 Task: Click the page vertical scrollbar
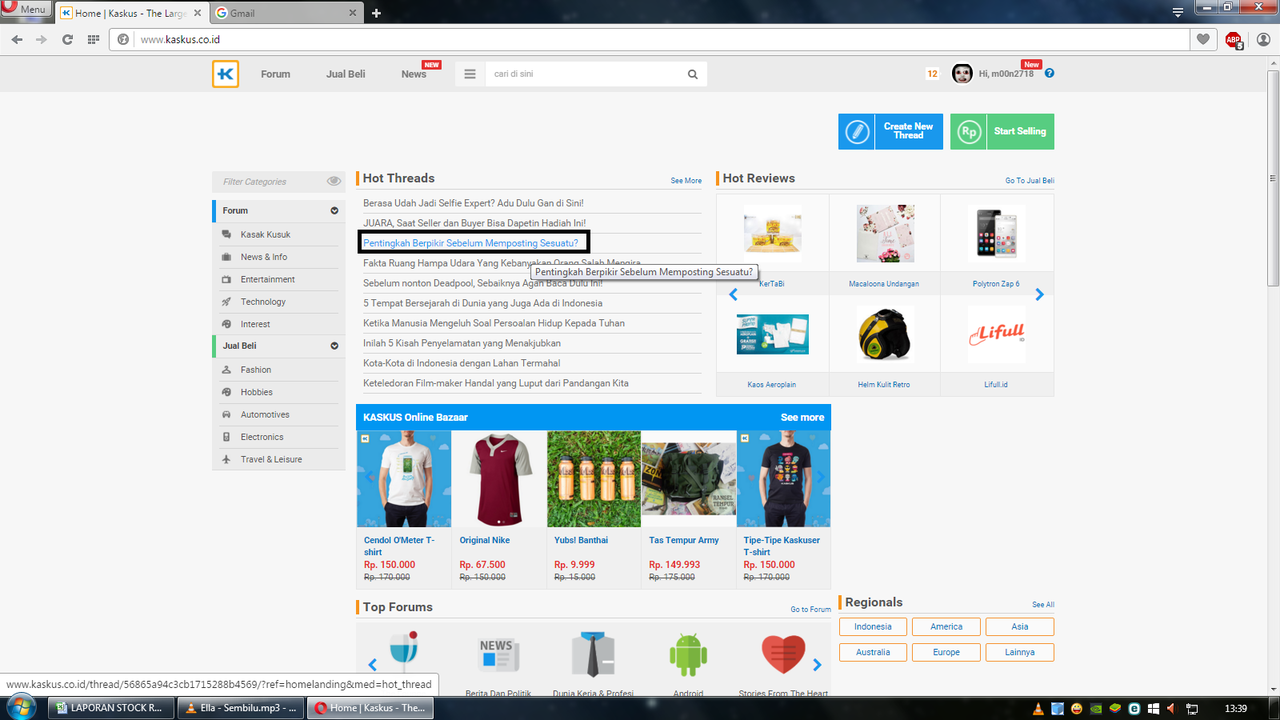pos(1272,180)
